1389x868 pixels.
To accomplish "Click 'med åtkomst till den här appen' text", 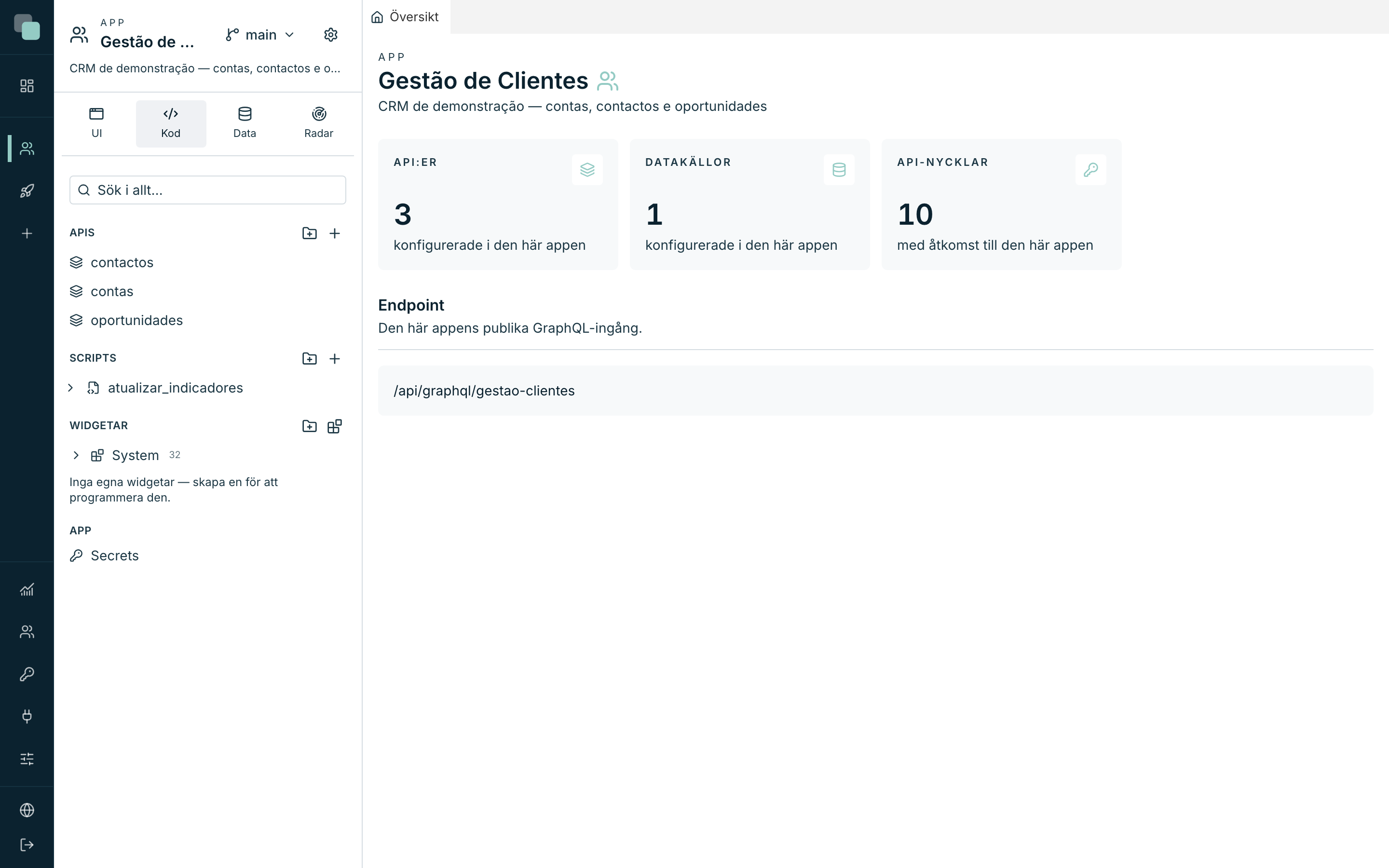I will click(x=994, y=245).
